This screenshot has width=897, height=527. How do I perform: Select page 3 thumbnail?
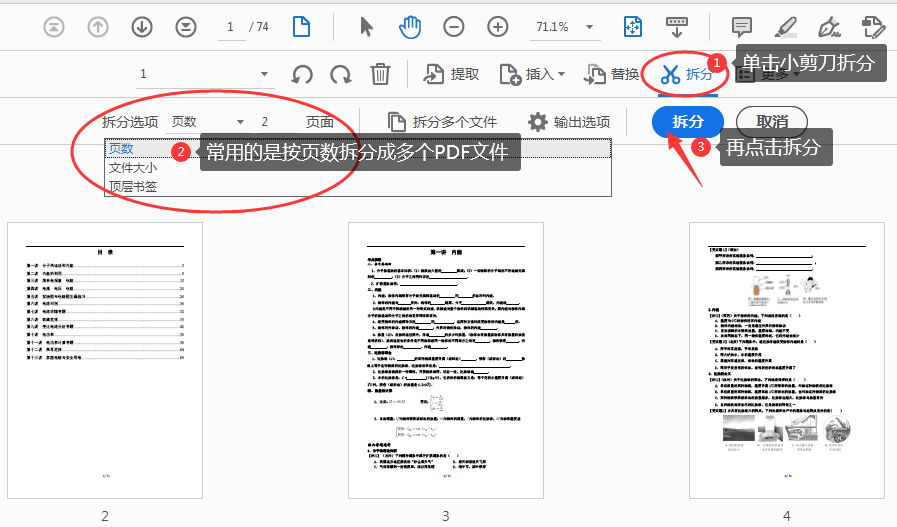tap(446, 360)
